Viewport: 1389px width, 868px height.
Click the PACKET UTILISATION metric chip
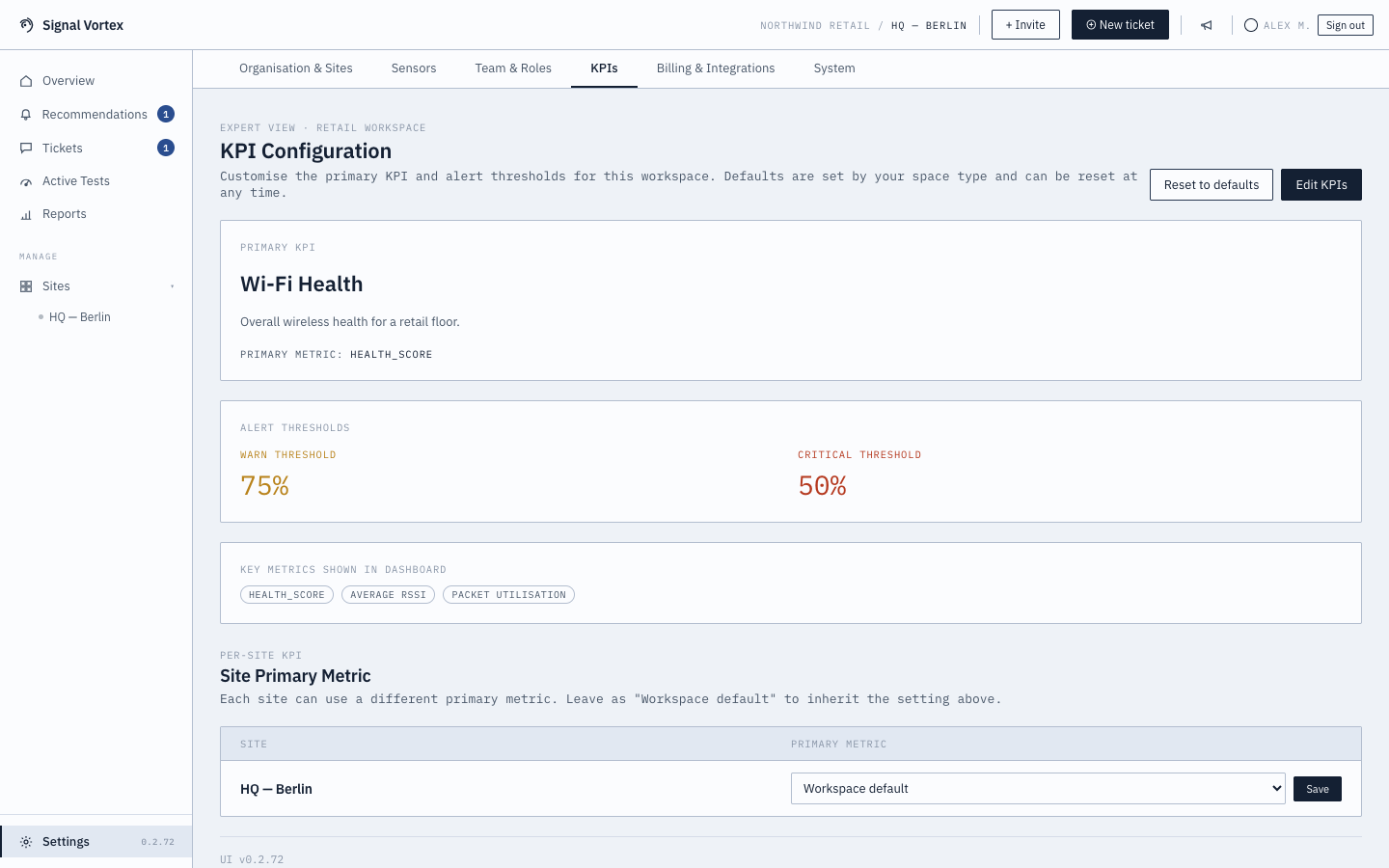click(508, 595)
